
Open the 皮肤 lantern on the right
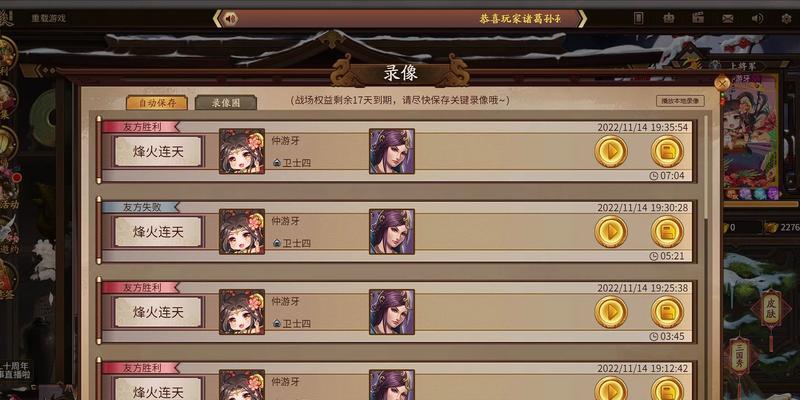770,308
